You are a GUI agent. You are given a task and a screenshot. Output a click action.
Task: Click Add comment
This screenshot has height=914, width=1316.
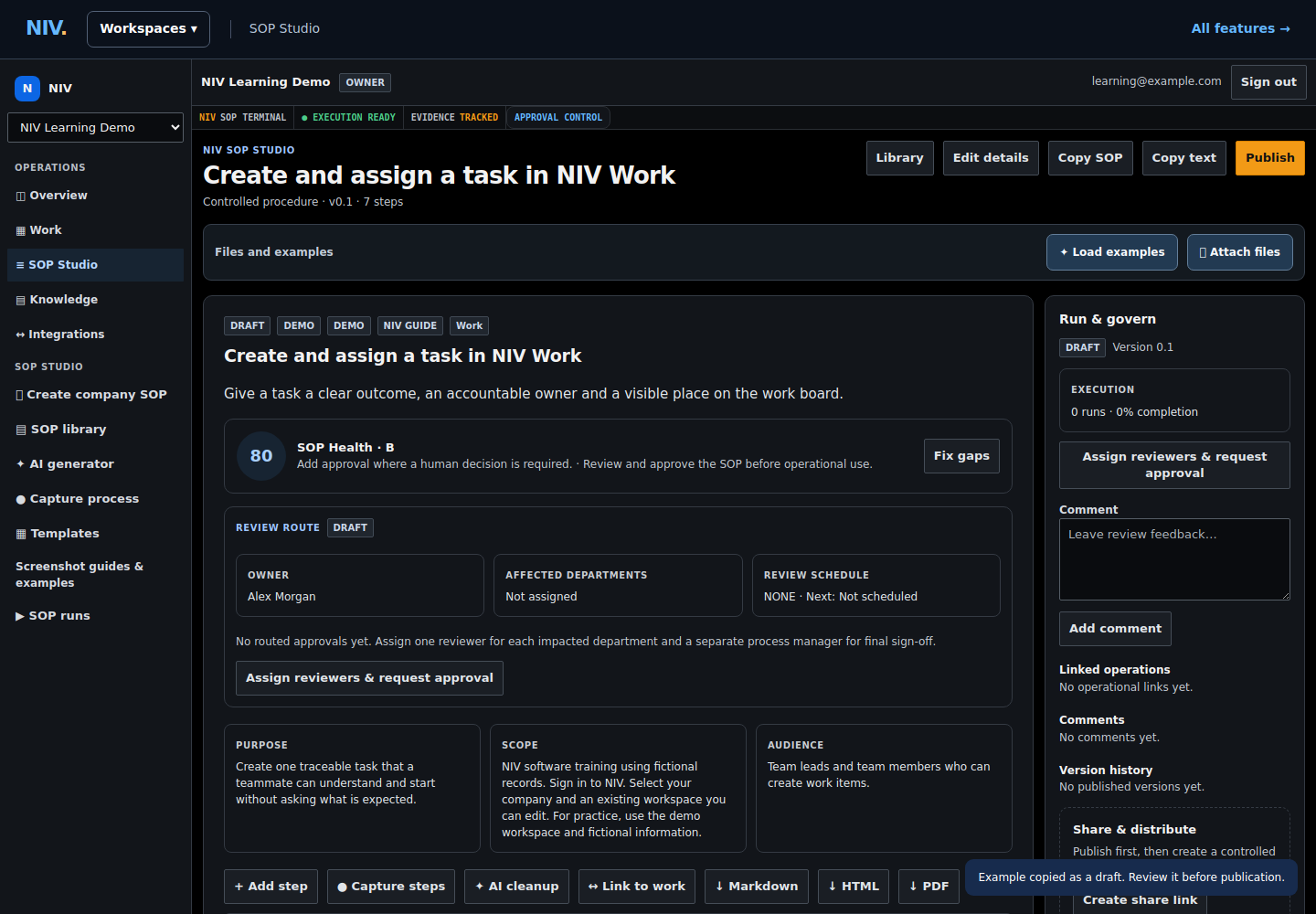(x=1115, y=629)
